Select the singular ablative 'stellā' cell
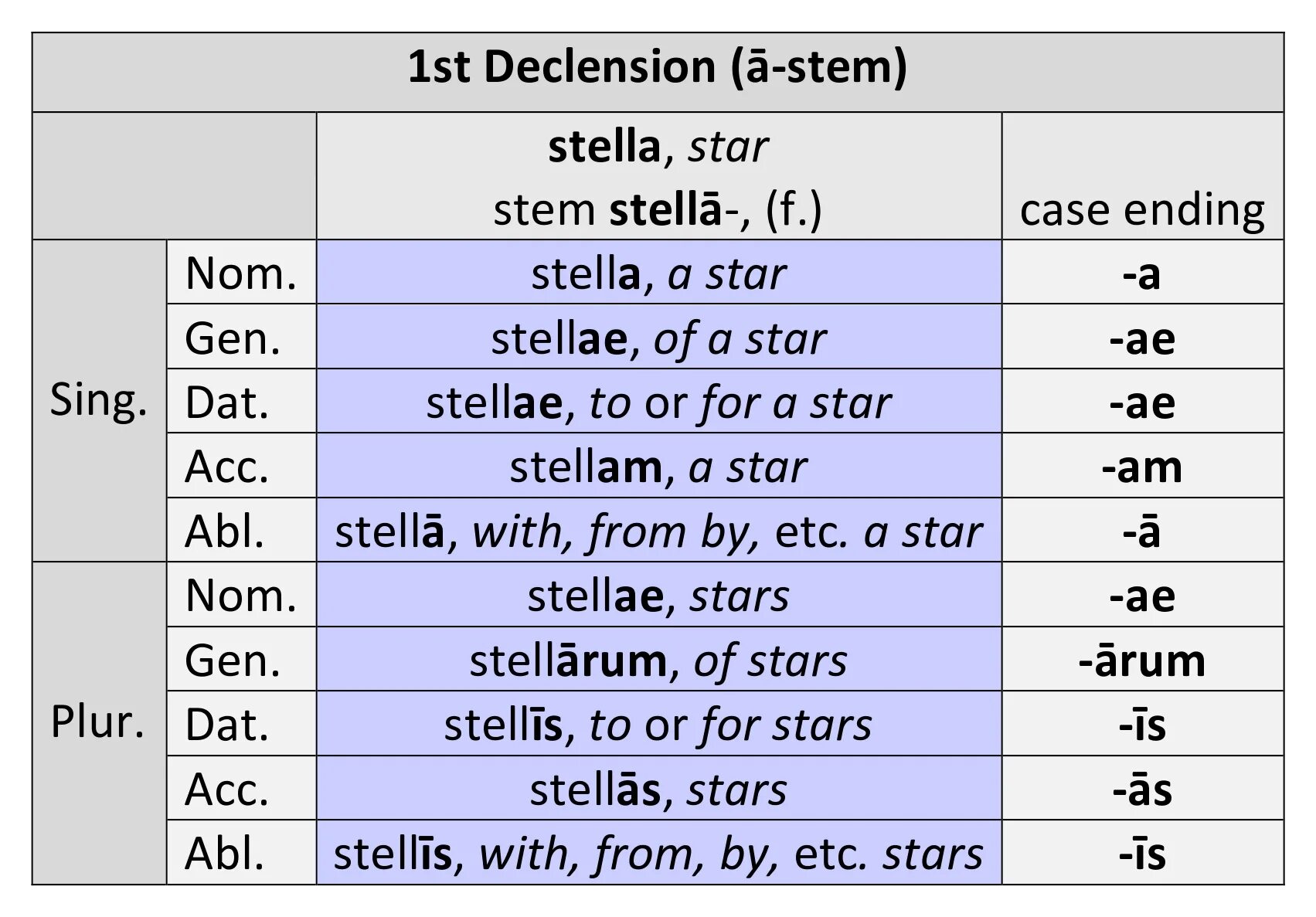Viewport: 1316px width, 917px height. (x=658, y=532)
